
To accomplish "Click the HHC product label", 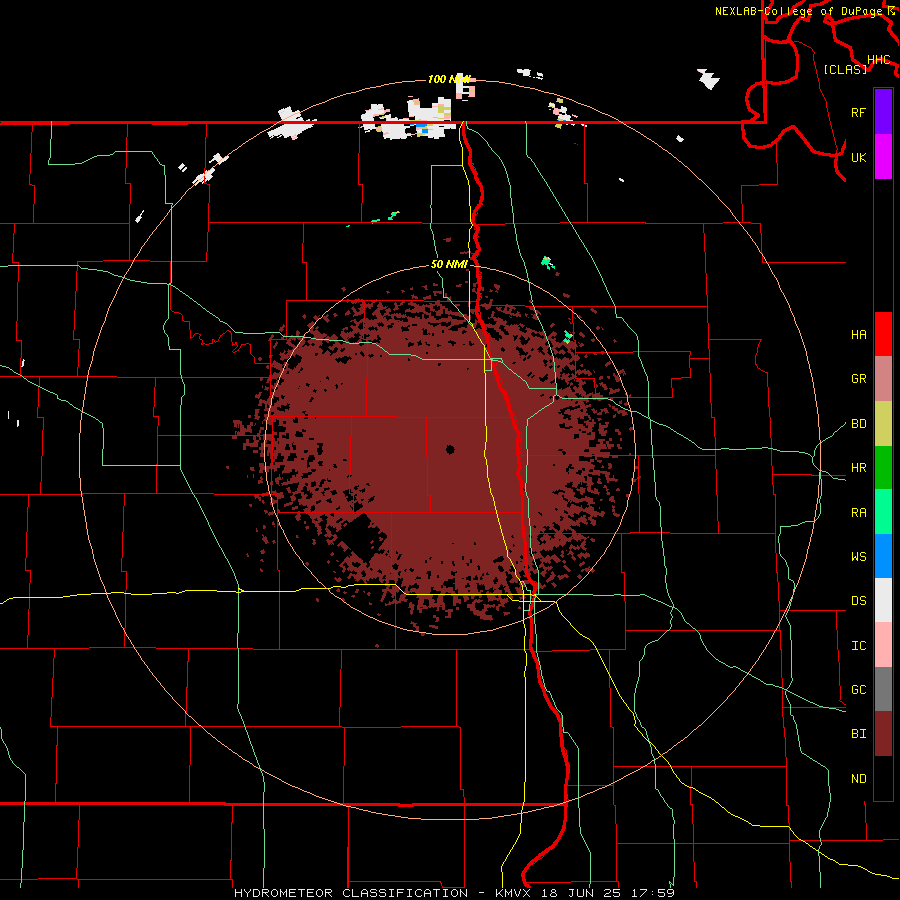I will pos(878,60).
